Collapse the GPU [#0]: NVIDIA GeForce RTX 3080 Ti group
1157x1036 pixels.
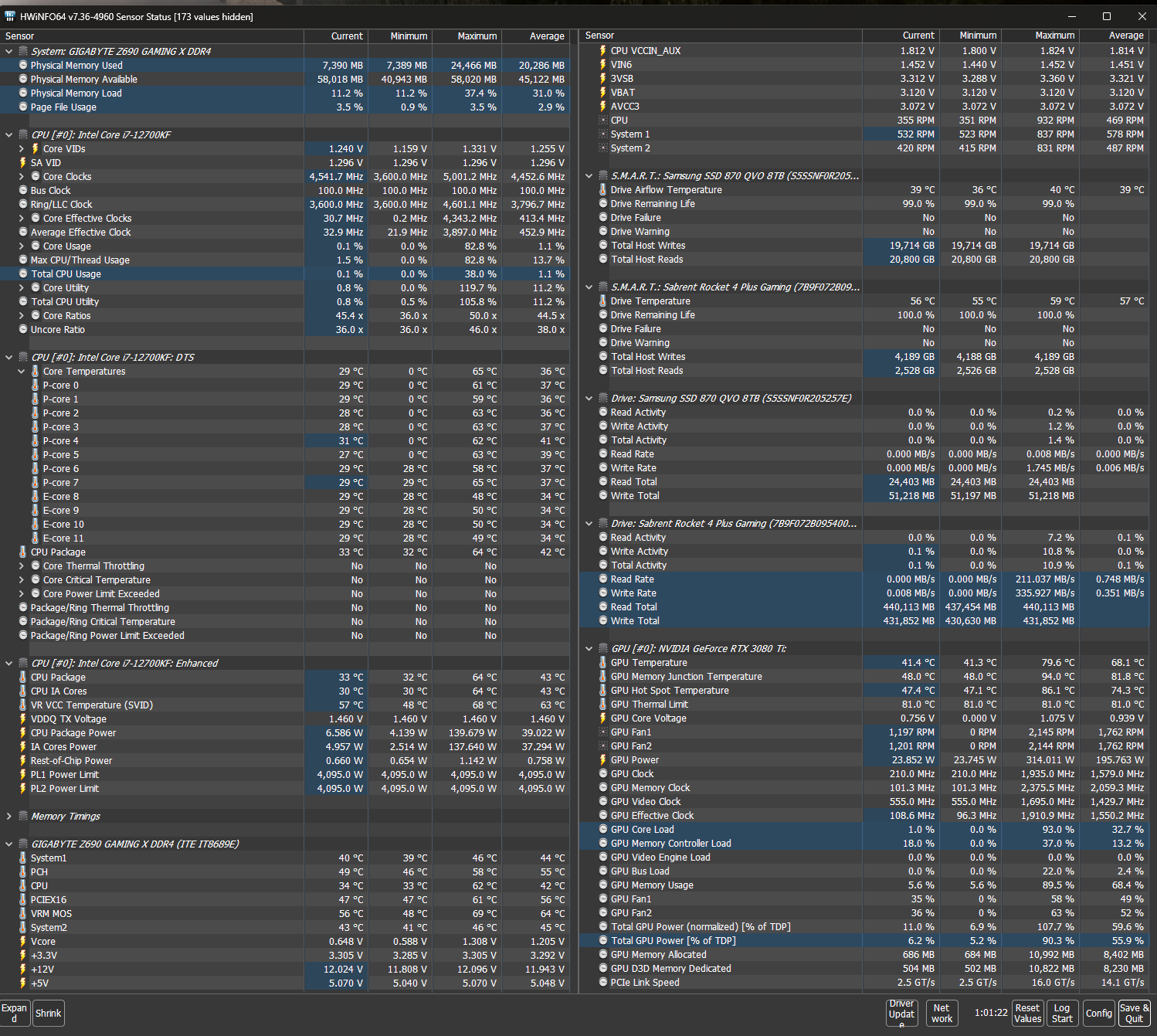[589, 649]
